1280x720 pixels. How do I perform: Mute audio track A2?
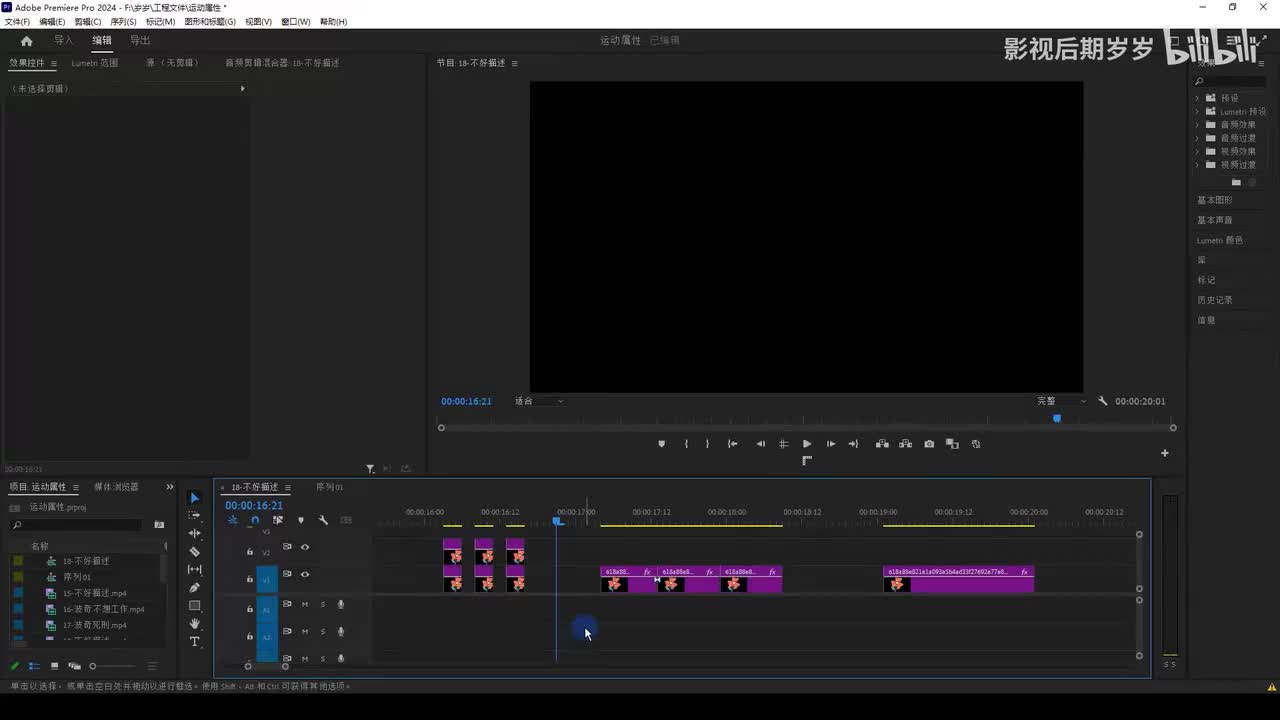[305, 631]
